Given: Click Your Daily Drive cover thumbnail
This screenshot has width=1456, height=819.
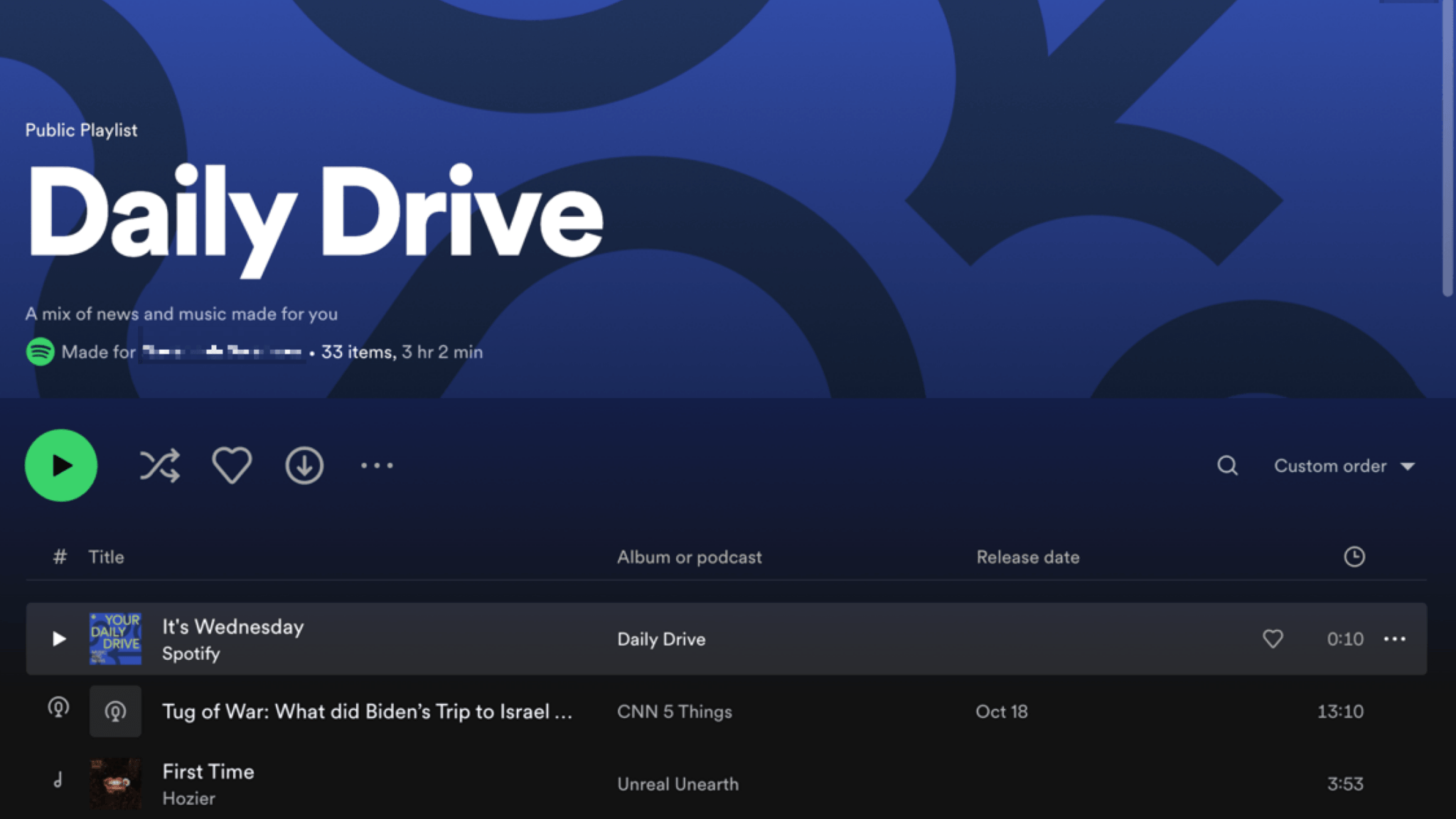Looking at the screenshot, I should pos(115,639).
